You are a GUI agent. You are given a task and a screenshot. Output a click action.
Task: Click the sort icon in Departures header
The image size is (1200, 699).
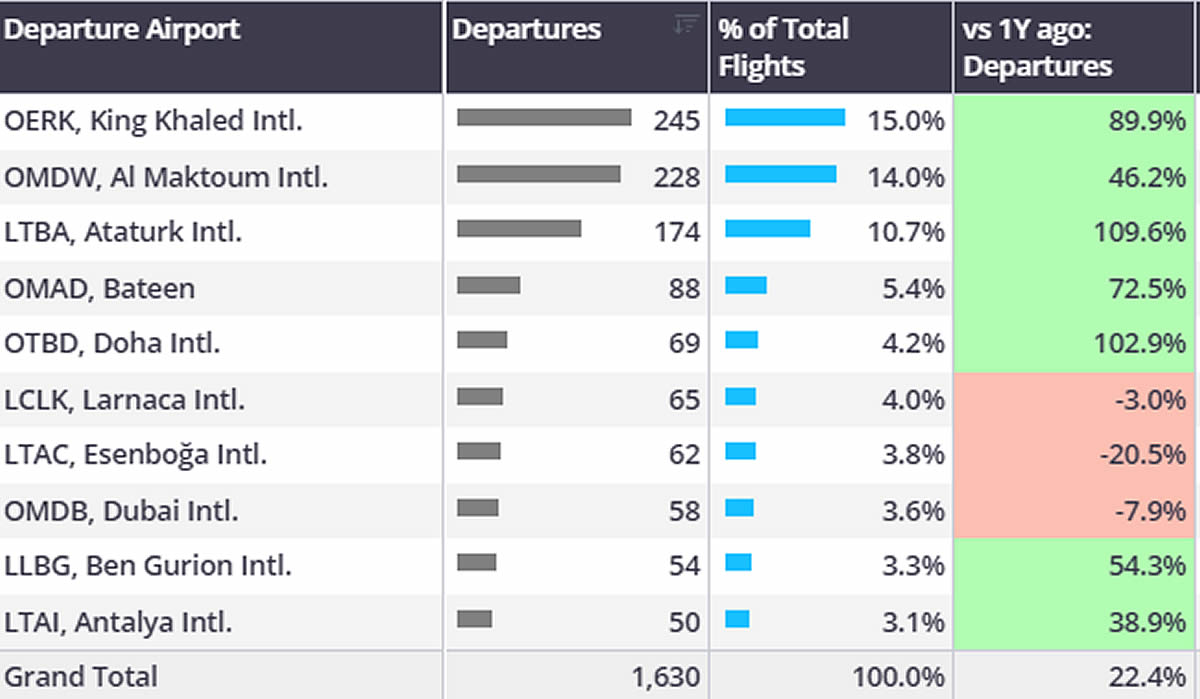pyautogui.click(x=685, y=26)
